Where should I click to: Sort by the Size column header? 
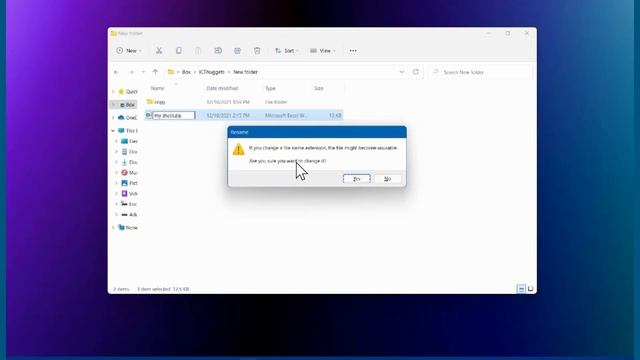click(x=319, y=88)
